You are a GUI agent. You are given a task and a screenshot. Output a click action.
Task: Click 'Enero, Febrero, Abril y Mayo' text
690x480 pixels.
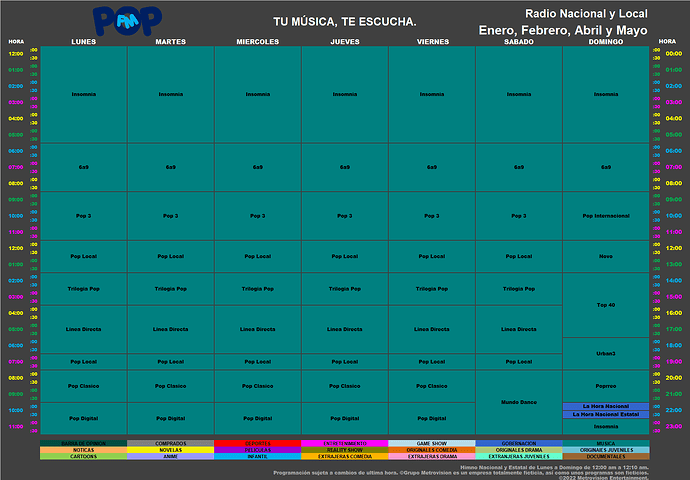pos(563,30)
